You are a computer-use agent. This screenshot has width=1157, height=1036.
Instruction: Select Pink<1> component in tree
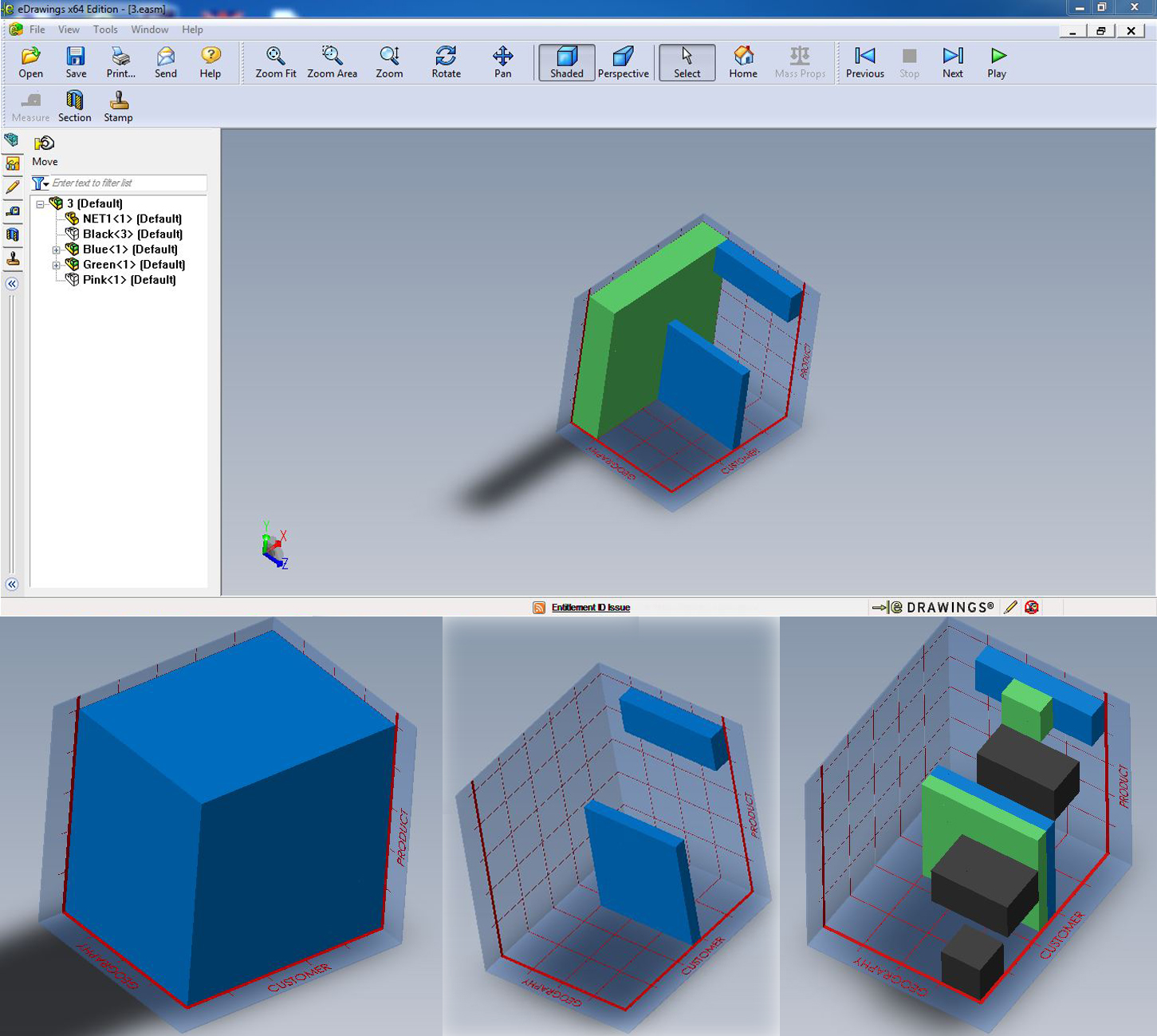(128, 280)
